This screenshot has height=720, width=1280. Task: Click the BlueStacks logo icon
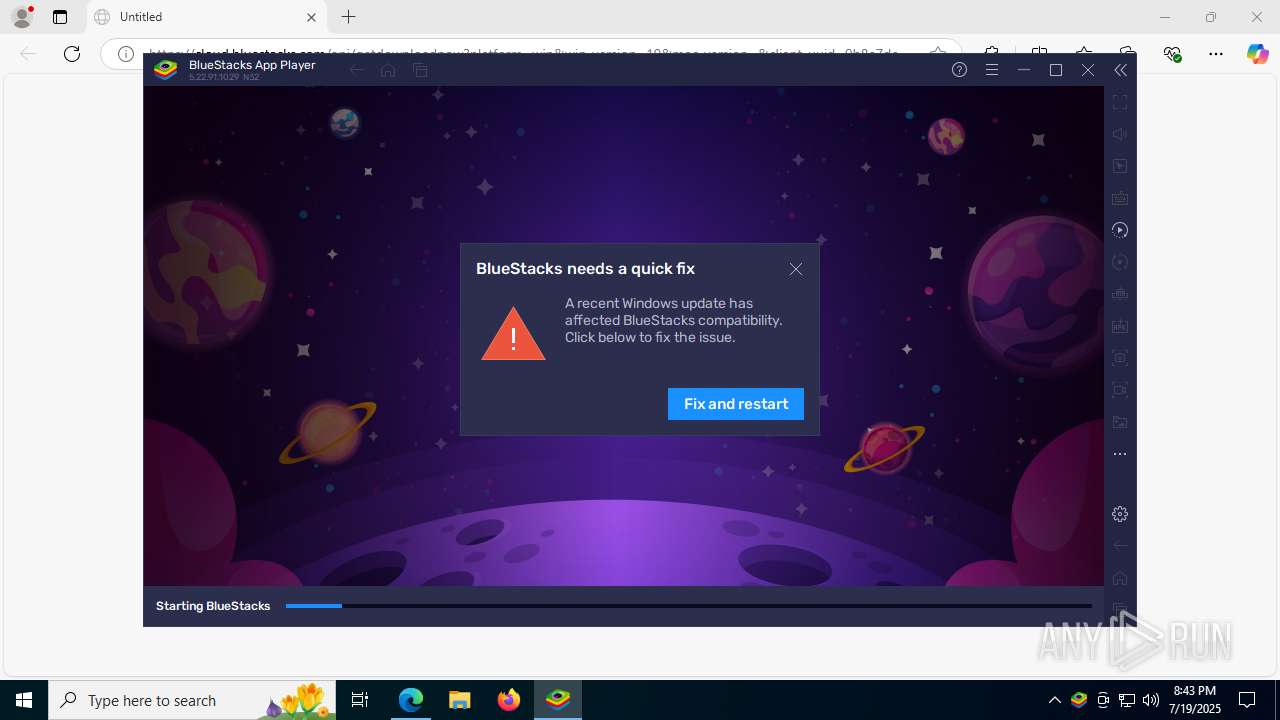pyautogui.click(x=166, y=70)
